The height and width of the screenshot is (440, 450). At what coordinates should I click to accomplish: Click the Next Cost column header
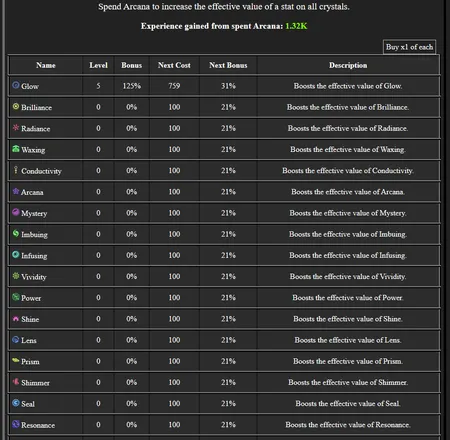pyautogui.click(x=174, y=65)
